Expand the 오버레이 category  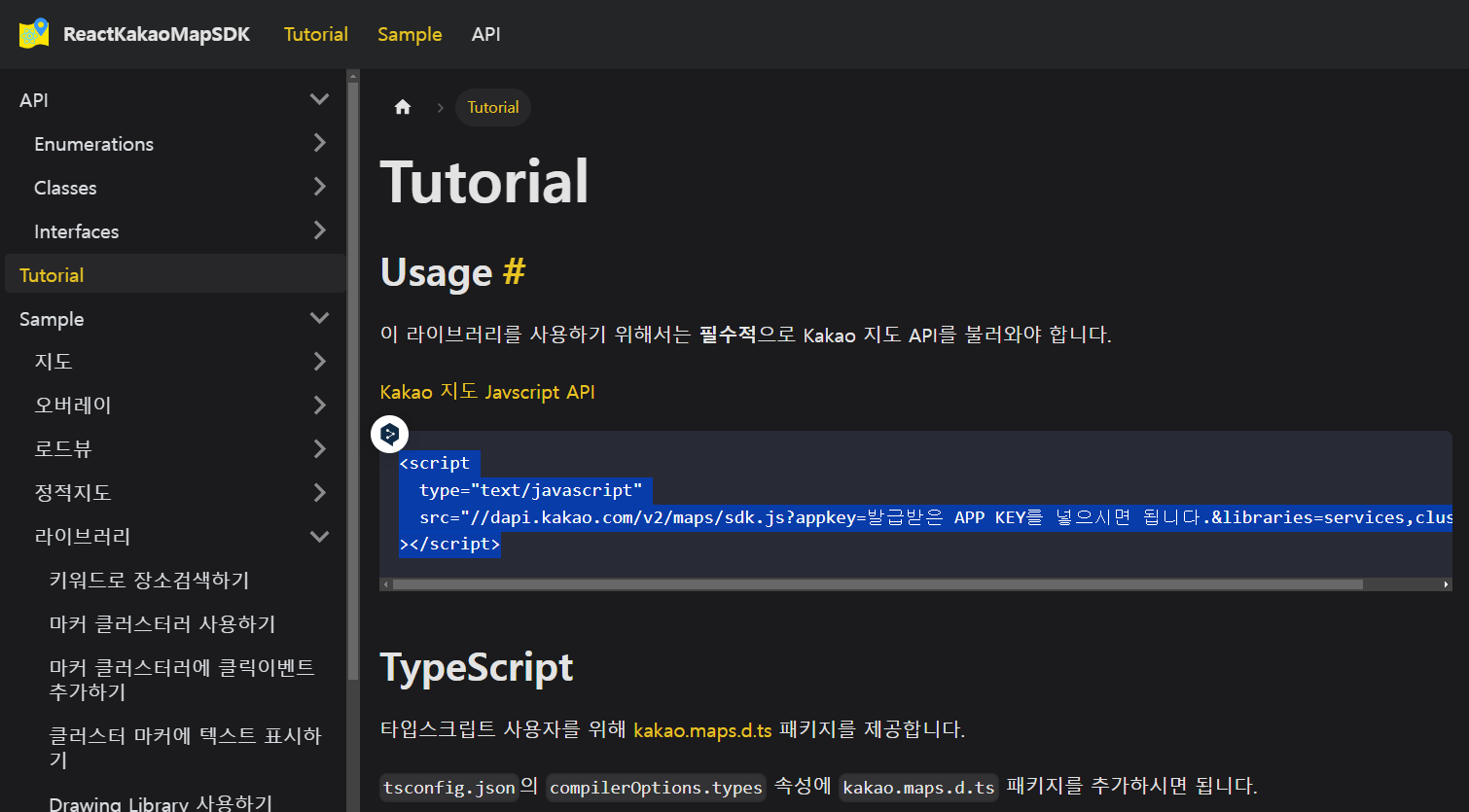click(x=319, y=405)
